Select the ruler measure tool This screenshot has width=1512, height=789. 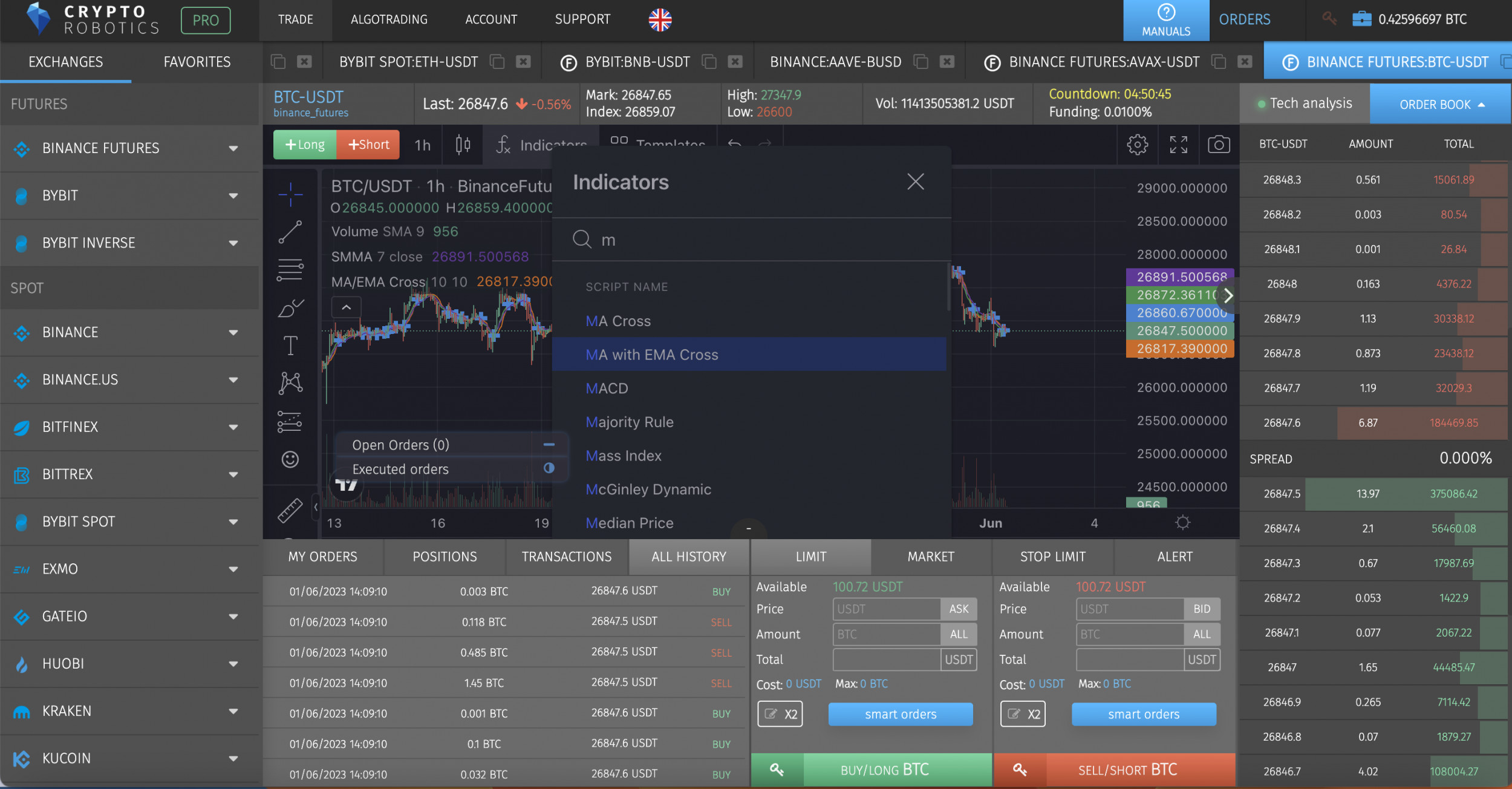[x=290, y=510]
